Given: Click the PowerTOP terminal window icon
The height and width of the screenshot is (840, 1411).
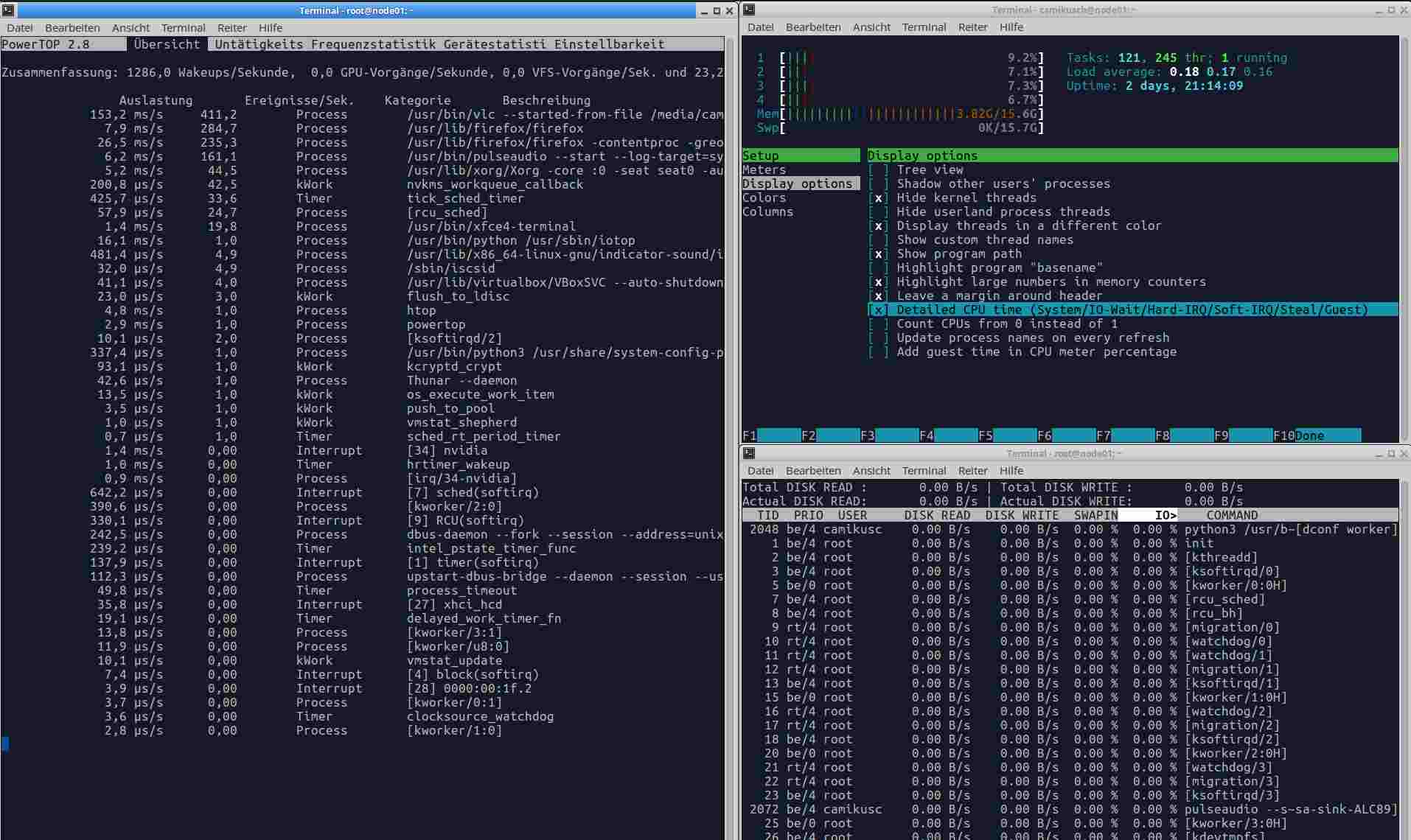Looking at the screenshot, I should [7, 10].
